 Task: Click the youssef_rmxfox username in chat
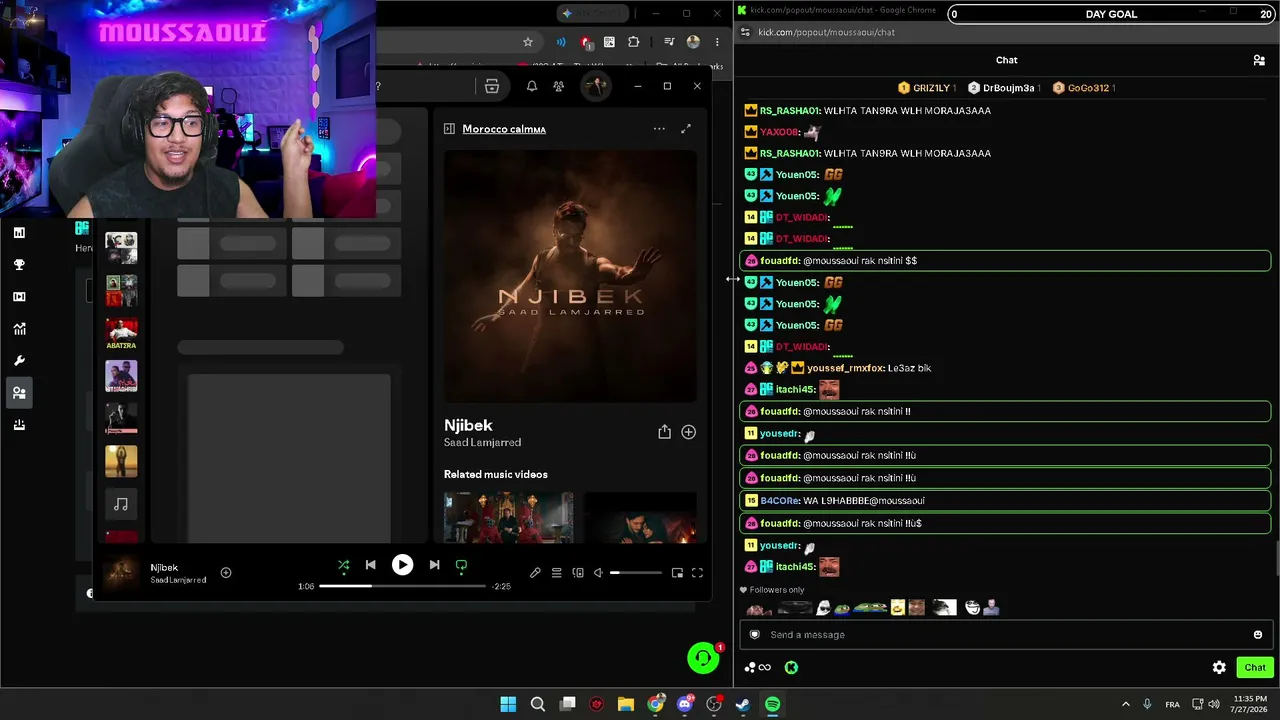(x=845, y=368)
